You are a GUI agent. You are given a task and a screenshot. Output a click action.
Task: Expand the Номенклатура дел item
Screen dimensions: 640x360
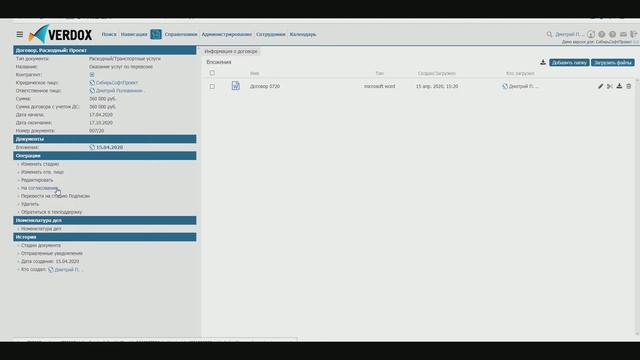[x=41, y=229]
